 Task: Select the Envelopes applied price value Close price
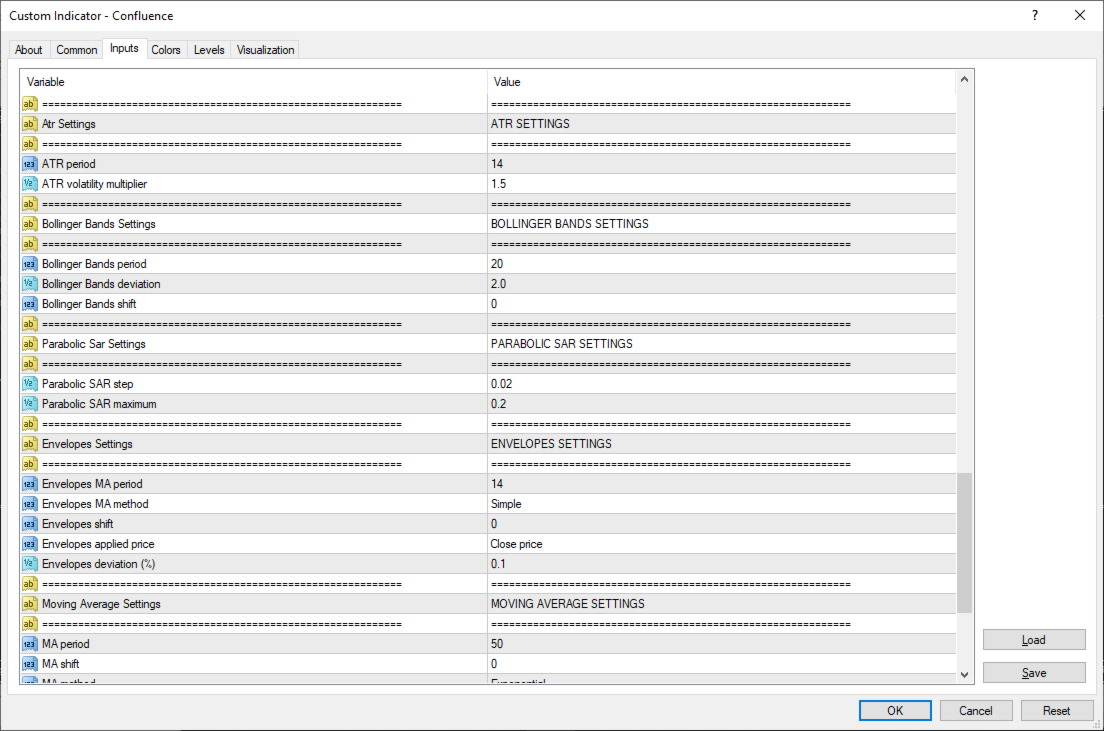pyautogui.click(x=516, y=544)
